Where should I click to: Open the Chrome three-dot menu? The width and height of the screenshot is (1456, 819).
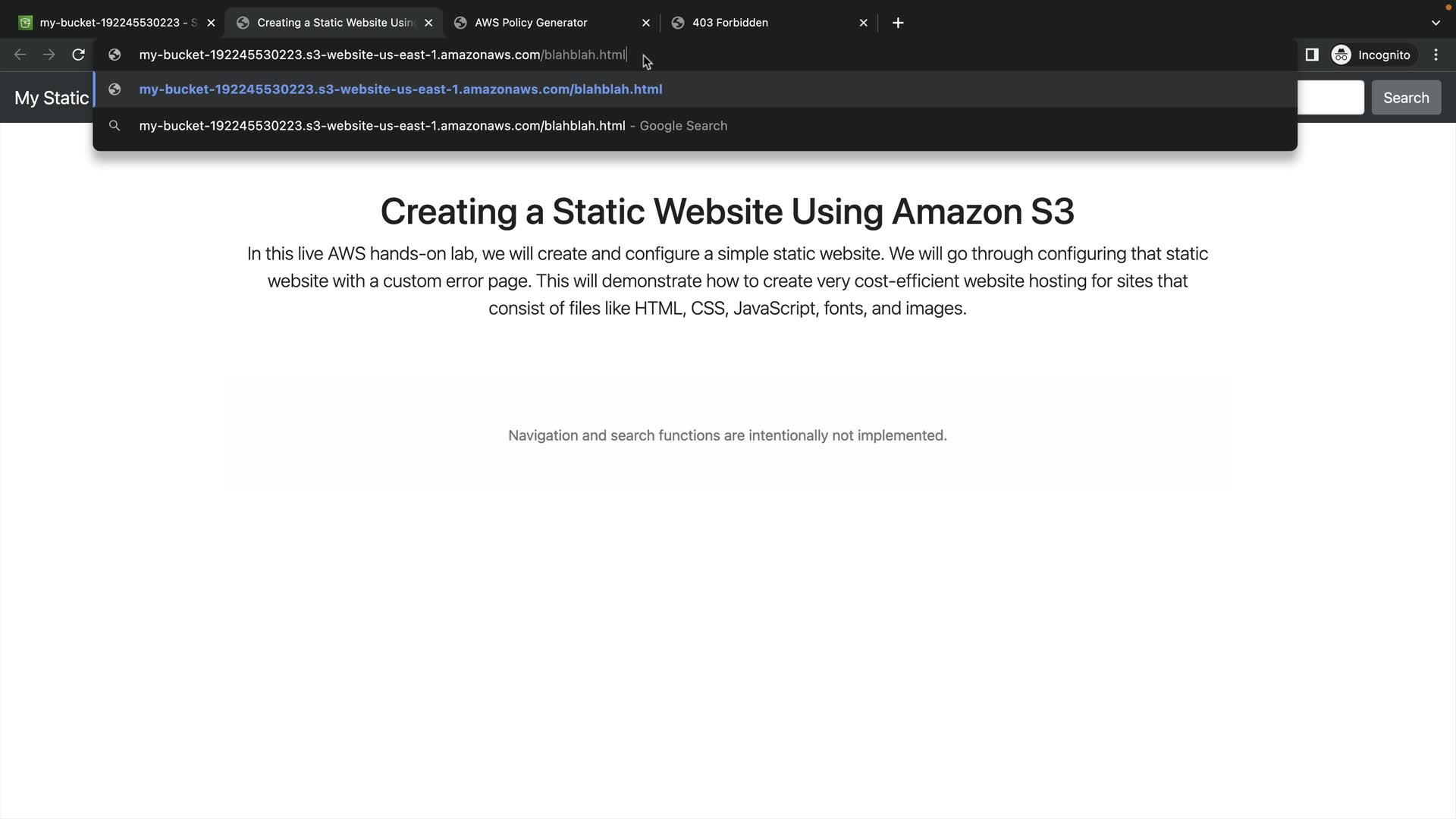click(1436, 55)
